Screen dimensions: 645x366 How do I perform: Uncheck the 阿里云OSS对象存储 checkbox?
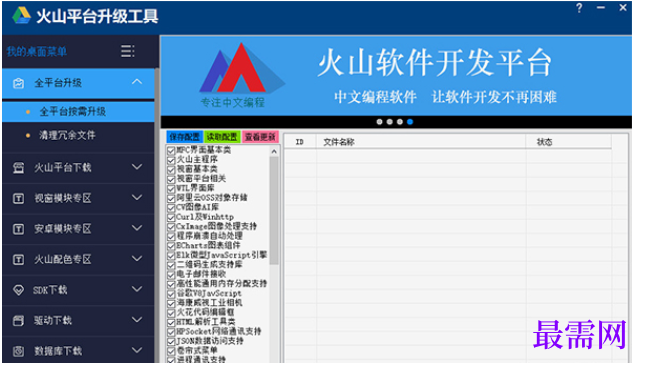171,198
